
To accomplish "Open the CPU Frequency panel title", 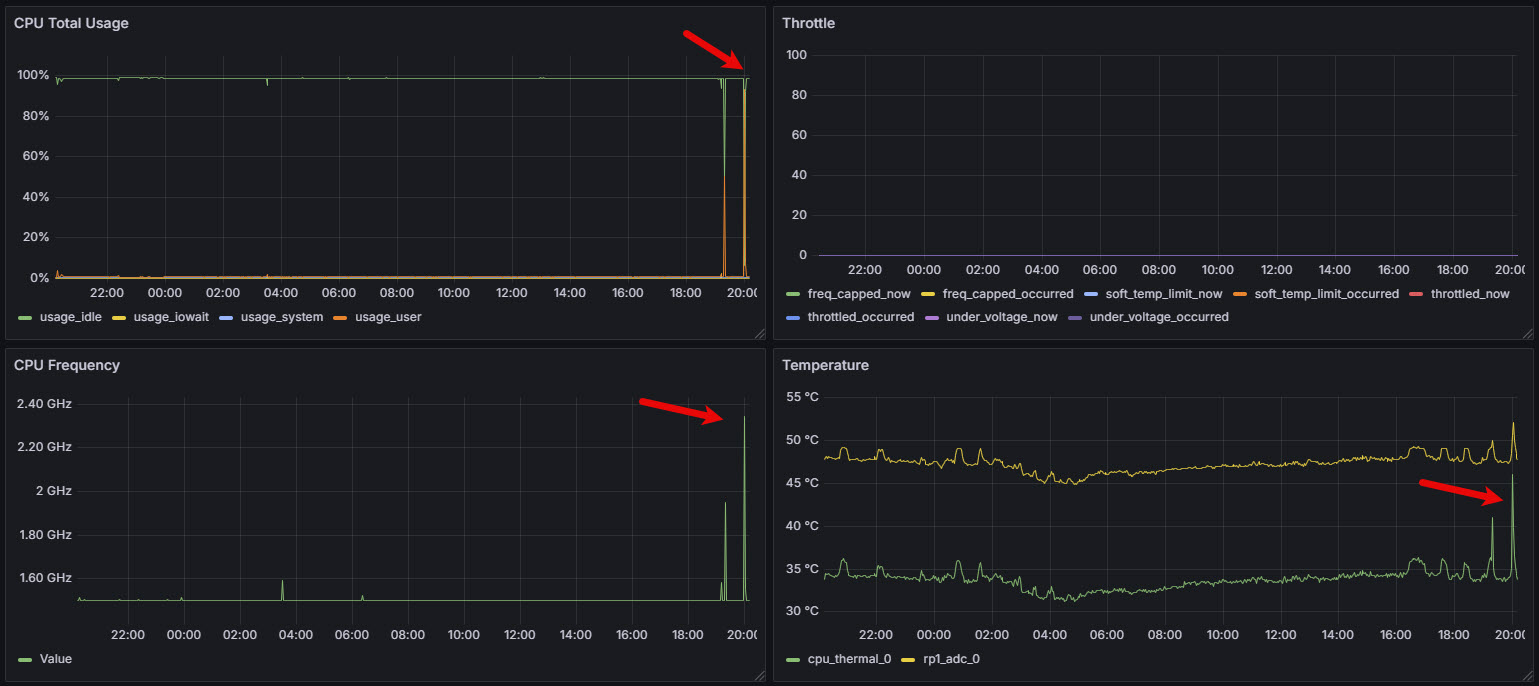I will (x=67, y=365).
